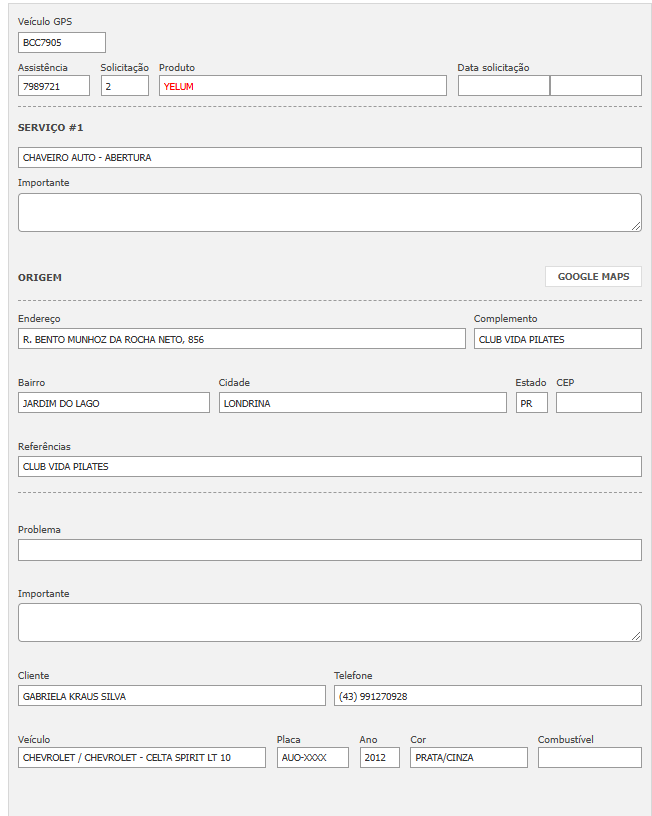This screenshot has height=816, width=652.
Task: Click the Google Maps button
Action: (x=593, y=277)
